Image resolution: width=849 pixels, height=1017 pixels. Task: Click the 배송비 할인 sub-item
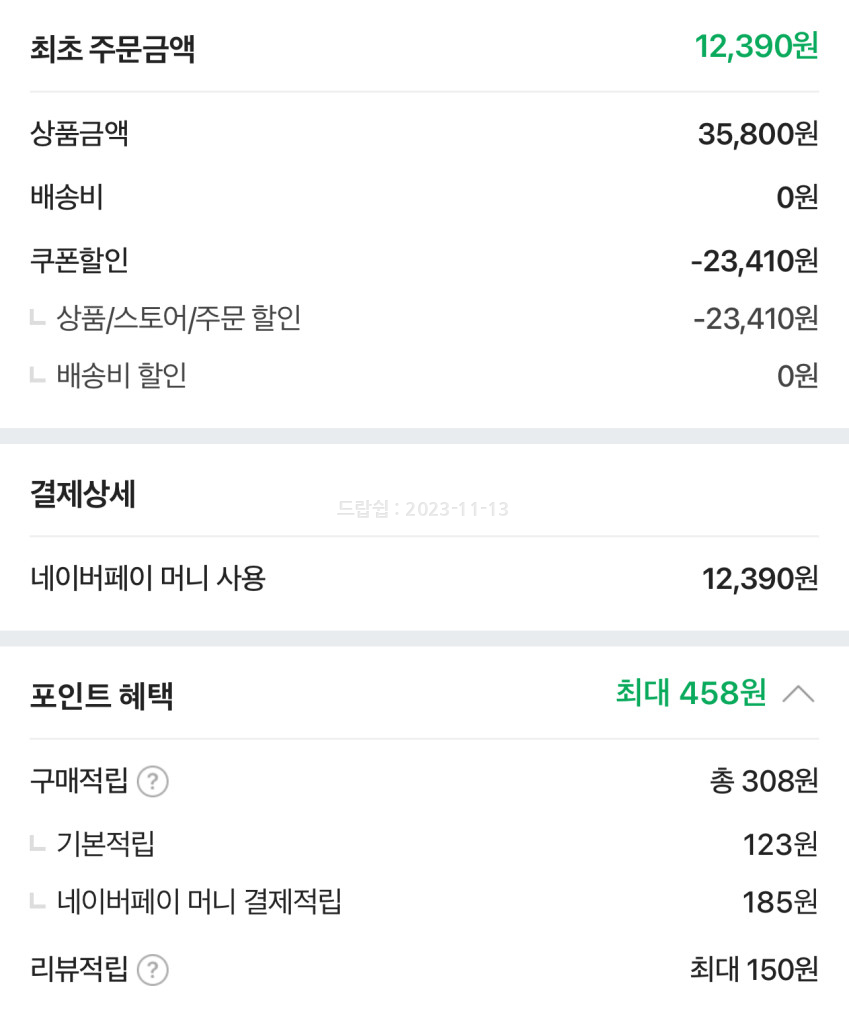point(121,376)
